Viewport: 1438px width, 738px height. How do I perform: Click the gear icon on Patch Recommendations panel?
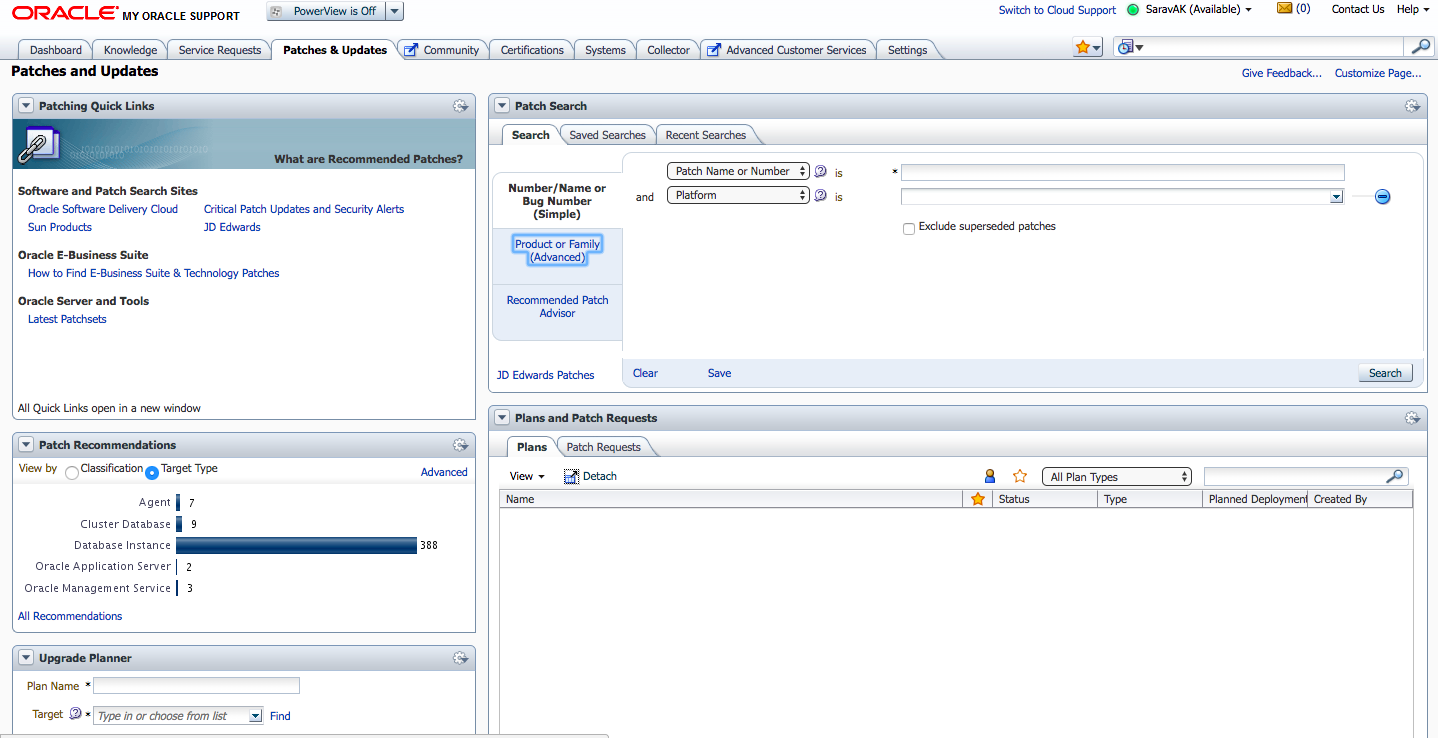461,445
